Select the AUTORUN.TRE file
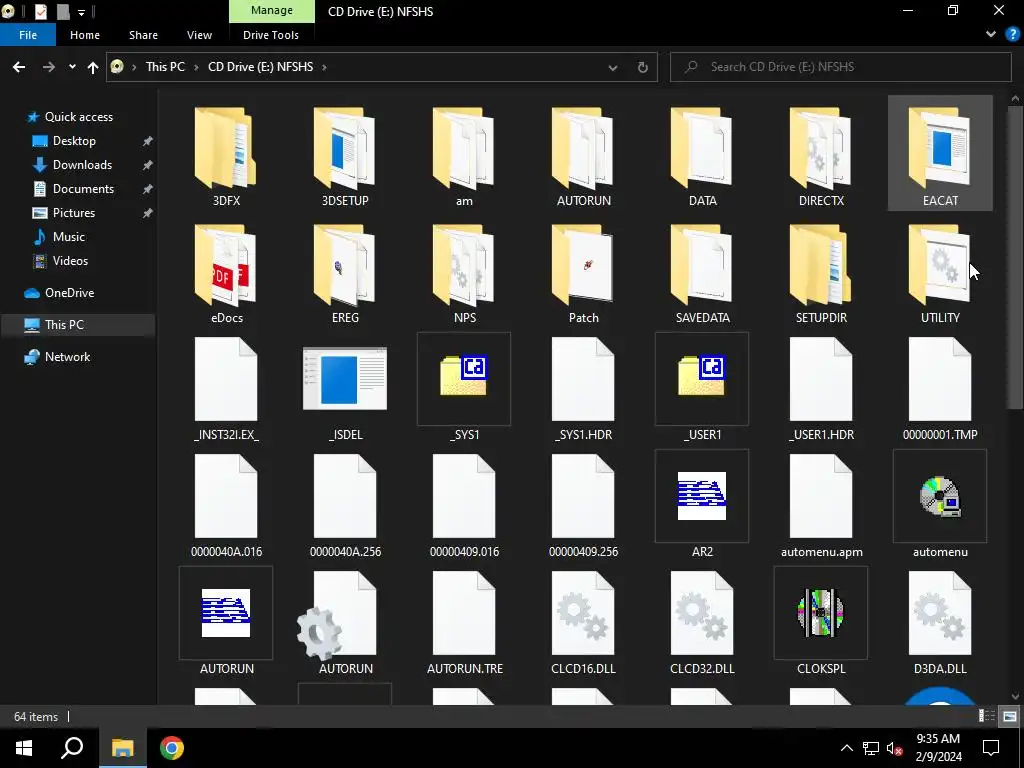 click(464, 622)
